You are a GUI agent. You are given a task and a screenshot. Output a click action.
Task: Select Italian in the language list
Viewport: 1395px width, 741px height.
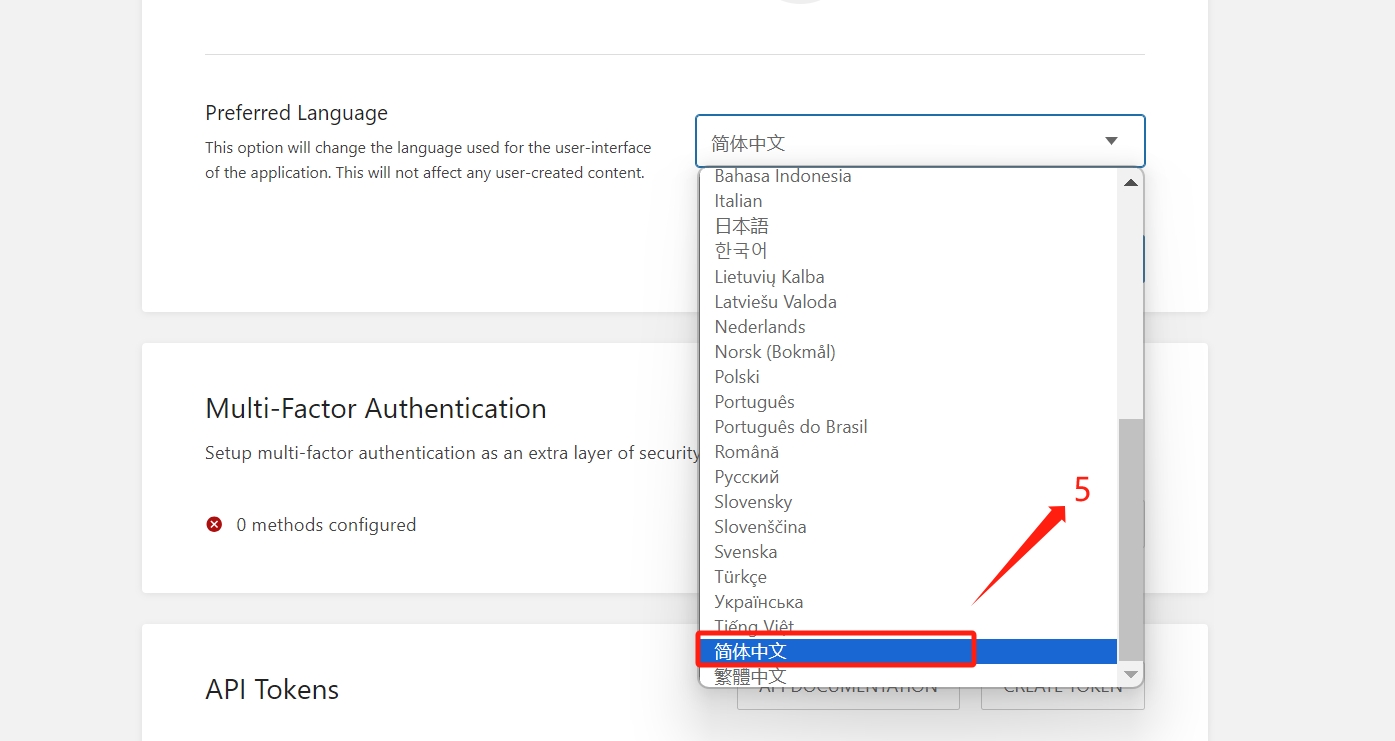tap(908, 201)
